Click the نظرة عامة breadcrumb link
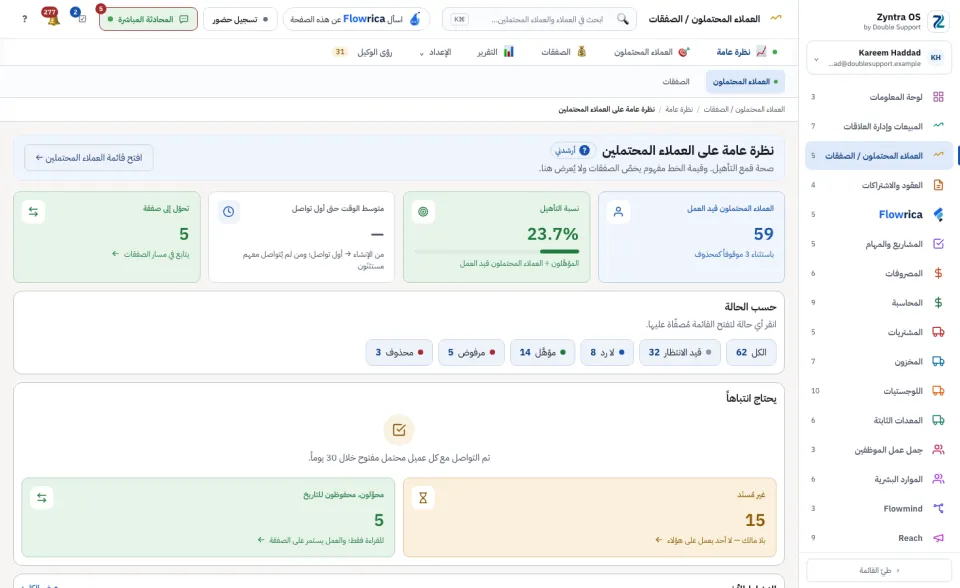Viewport: 960px width, 588px height. click(x=679, y=109)
